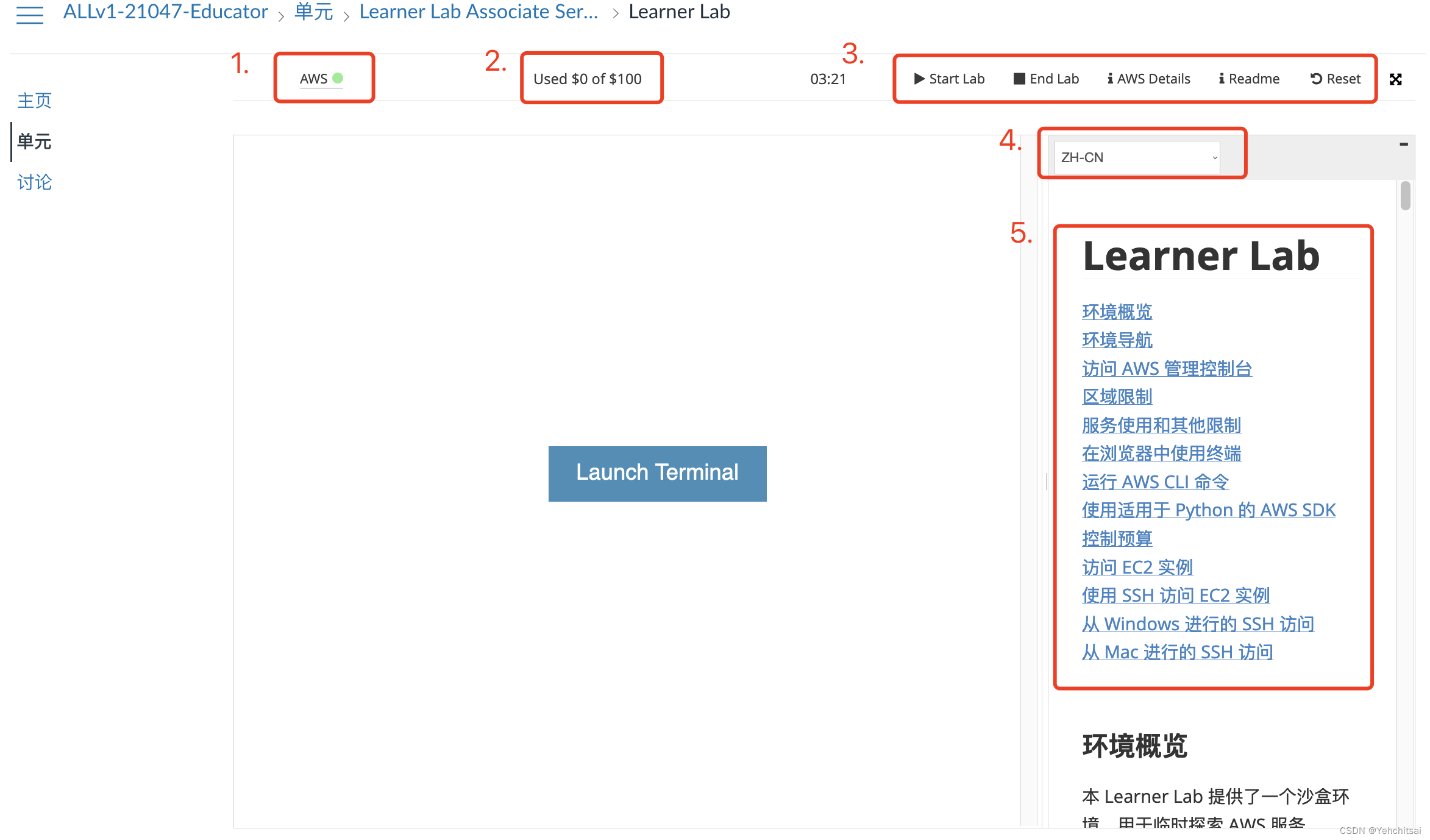The image size is (1430, 840).
Task: Stop the session with End Lab
Action: pyautogui.click(x=1046, y=79)
